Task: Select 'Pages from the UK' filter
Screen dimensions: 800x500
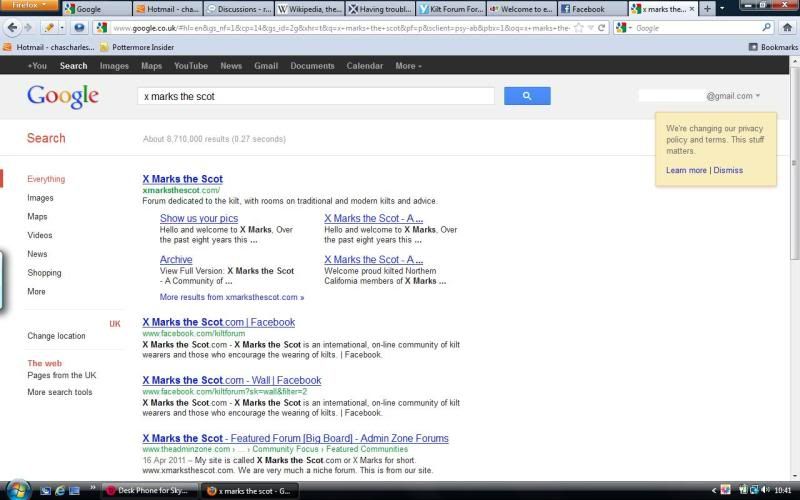Action: [62, 376]
